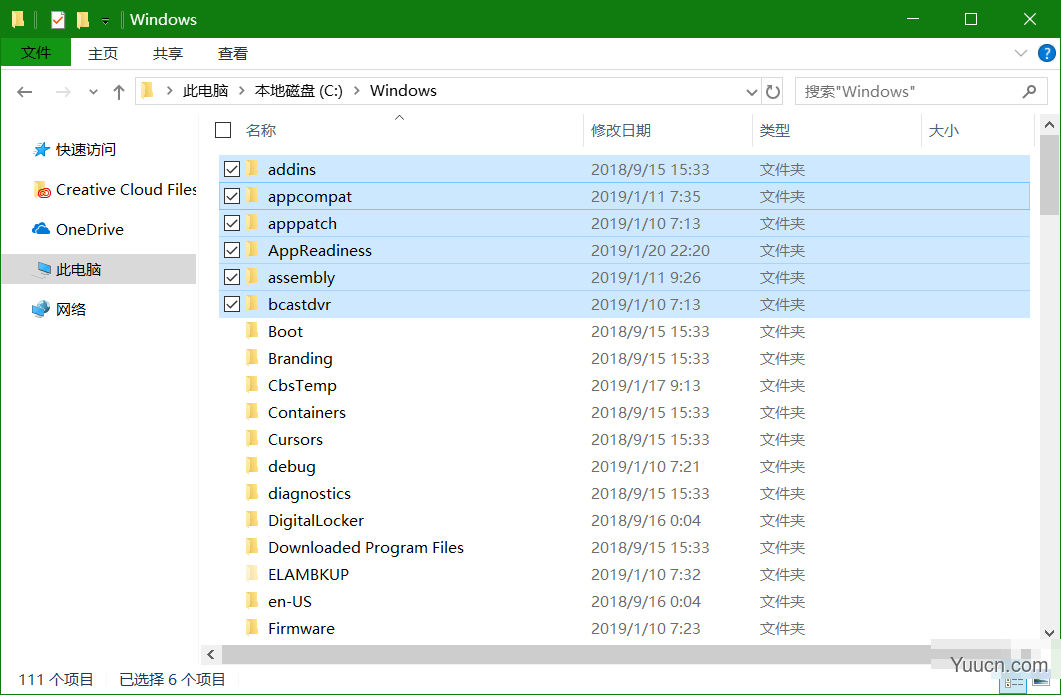Image resolution: width=1061 pixels, height=695 pixels.
Task: Uncheck the appcompat folder checkbox
Action: (x=232, y=196)
